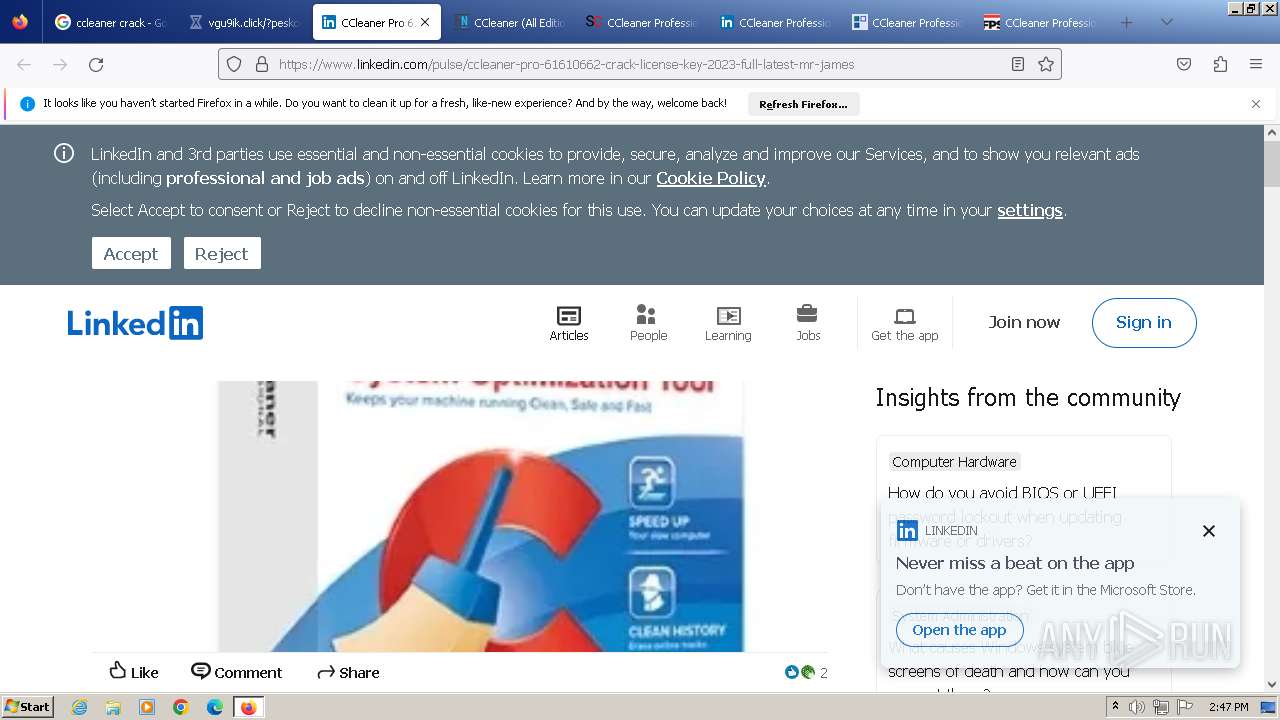The image size is (1280, 720).
Task: Go back with browser back arrow
Action: (x=24, y=64)
